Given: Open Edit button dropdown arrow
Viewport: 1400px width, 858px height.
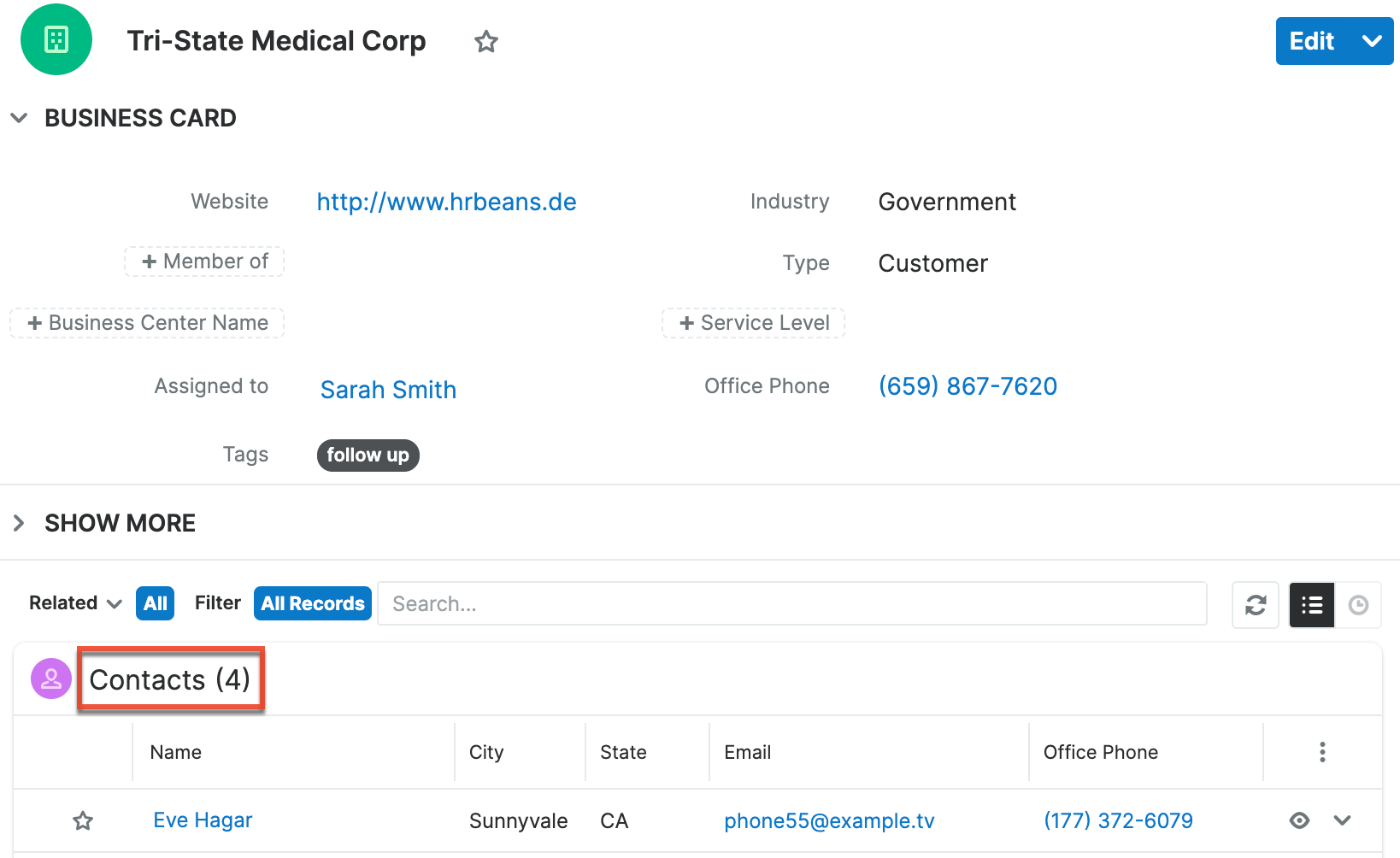Looking at the screenshot, I should pyautogui.click(x=1372, y=41).
